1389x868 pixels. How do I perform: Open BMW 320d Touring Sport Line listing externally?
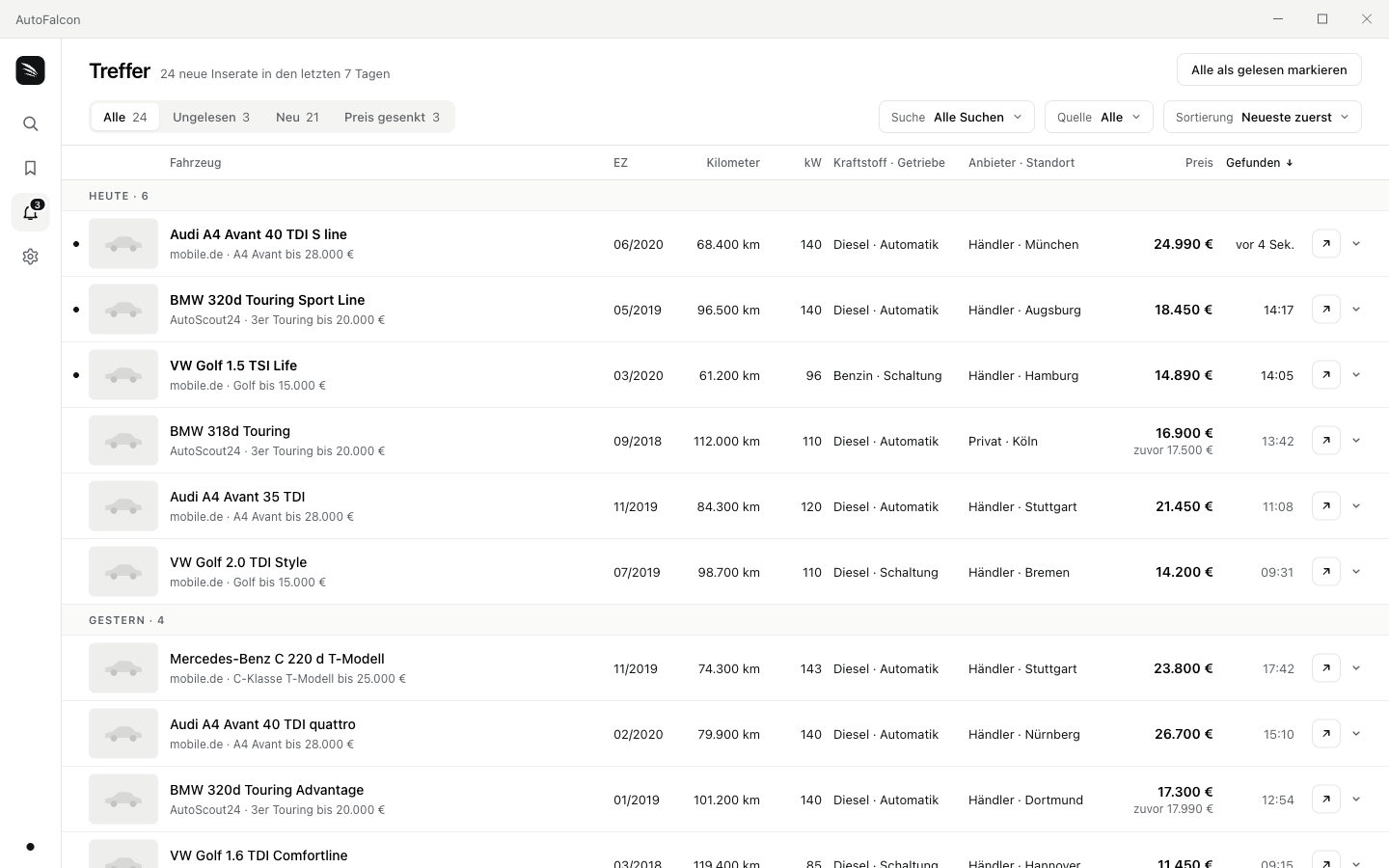1326,310
